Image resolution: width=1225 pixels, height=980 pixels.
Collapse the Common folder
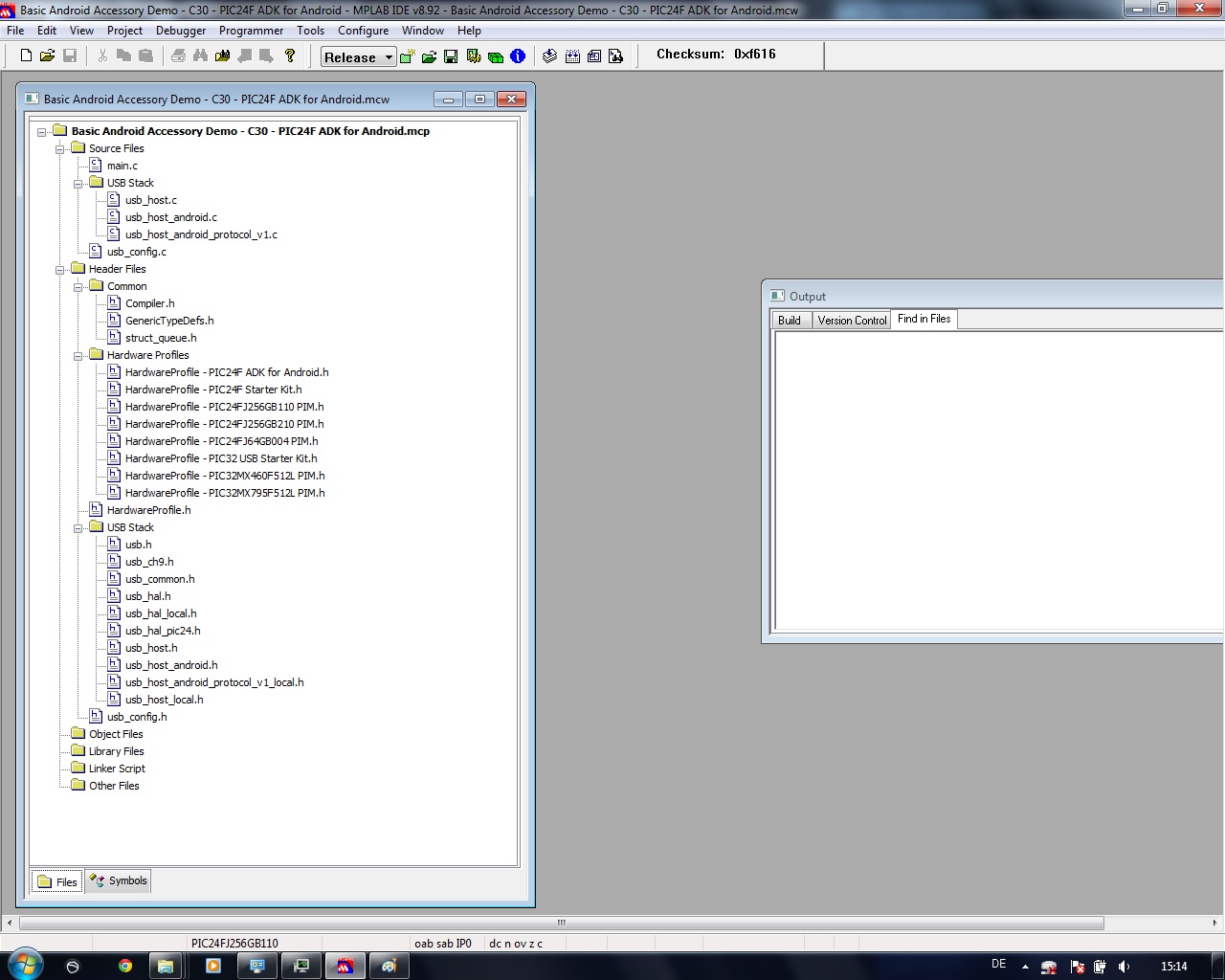tap(78, 287)
